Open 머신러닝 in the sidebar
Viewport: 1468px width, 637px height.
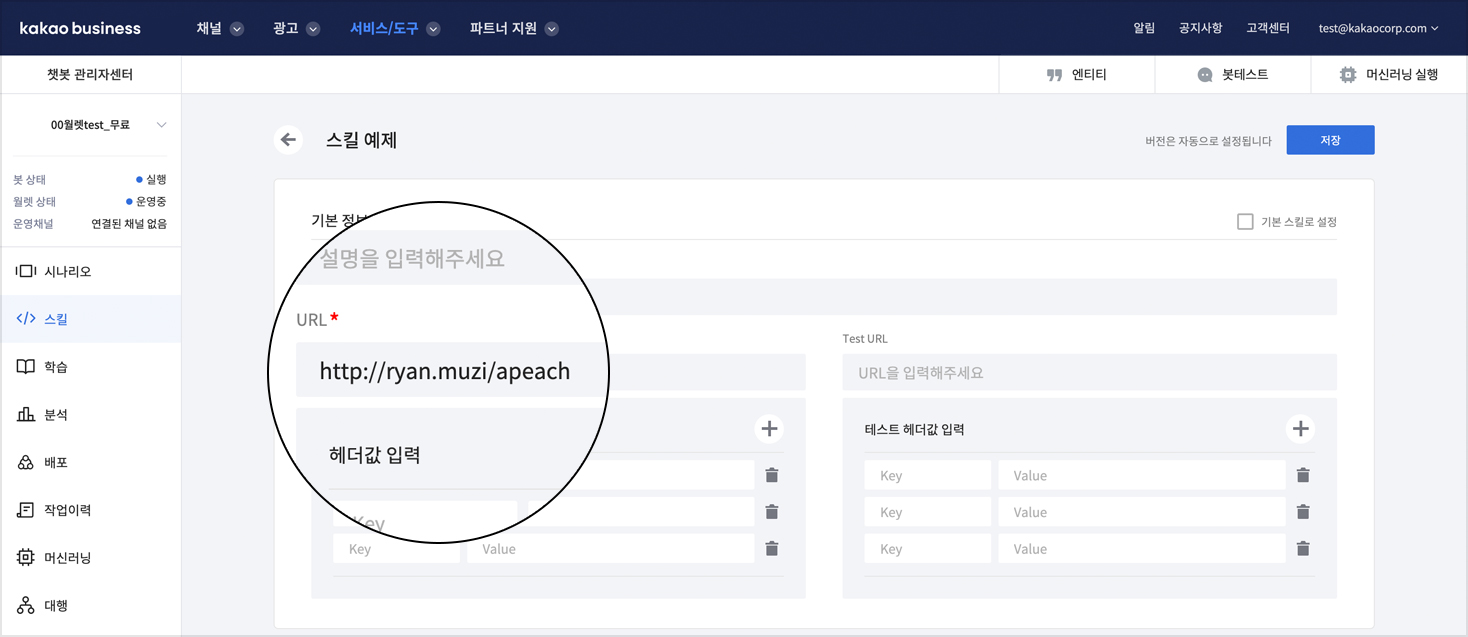pos(67,558)
